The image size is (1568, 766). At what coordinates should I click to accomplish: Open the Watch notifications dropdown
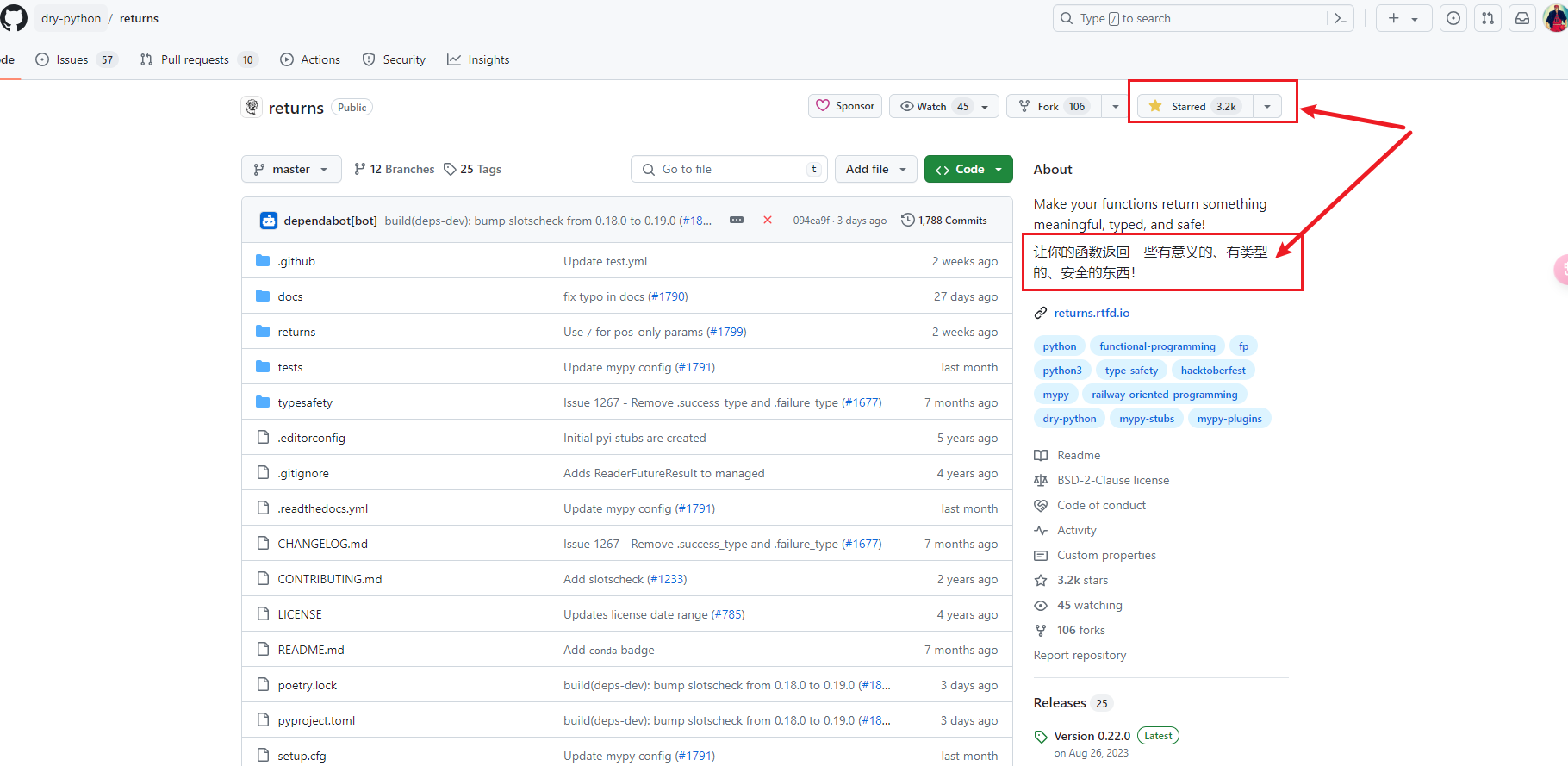(x=944, y=106)
